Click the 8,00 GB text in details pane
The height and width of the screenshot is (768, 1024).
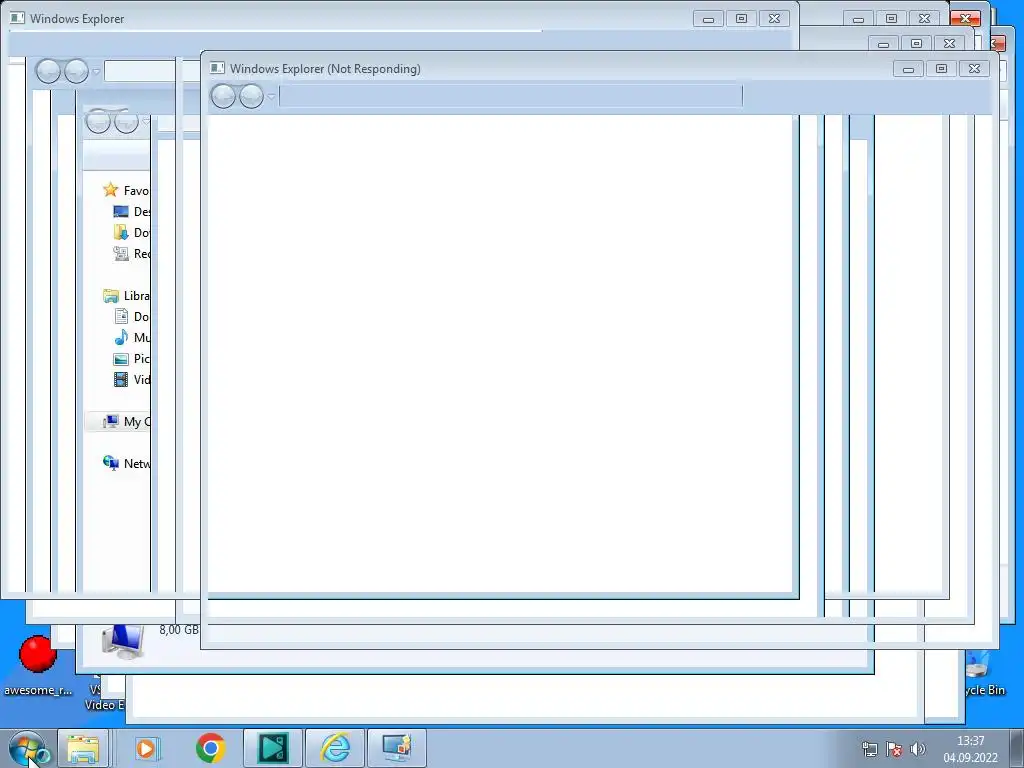[179, 630]
